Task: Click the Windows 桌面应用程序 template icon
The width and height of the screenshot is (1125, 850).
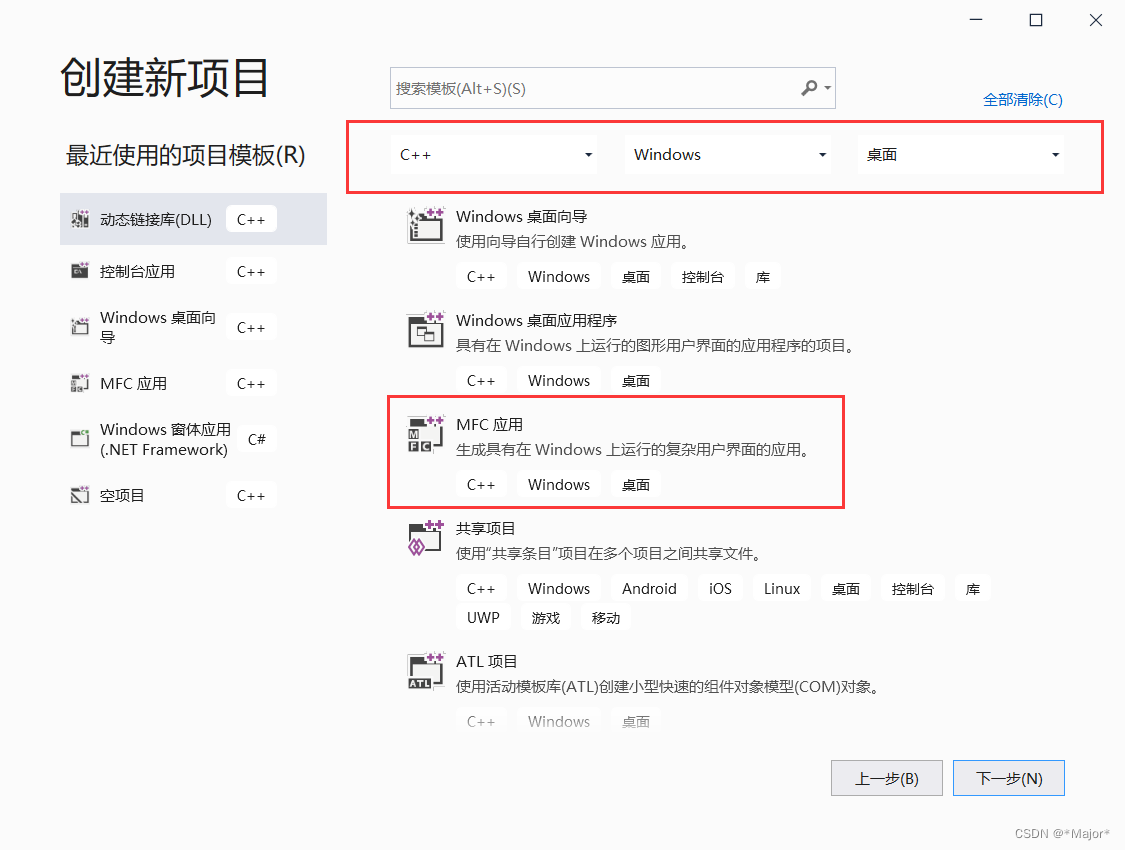Action: click(425, 329)
